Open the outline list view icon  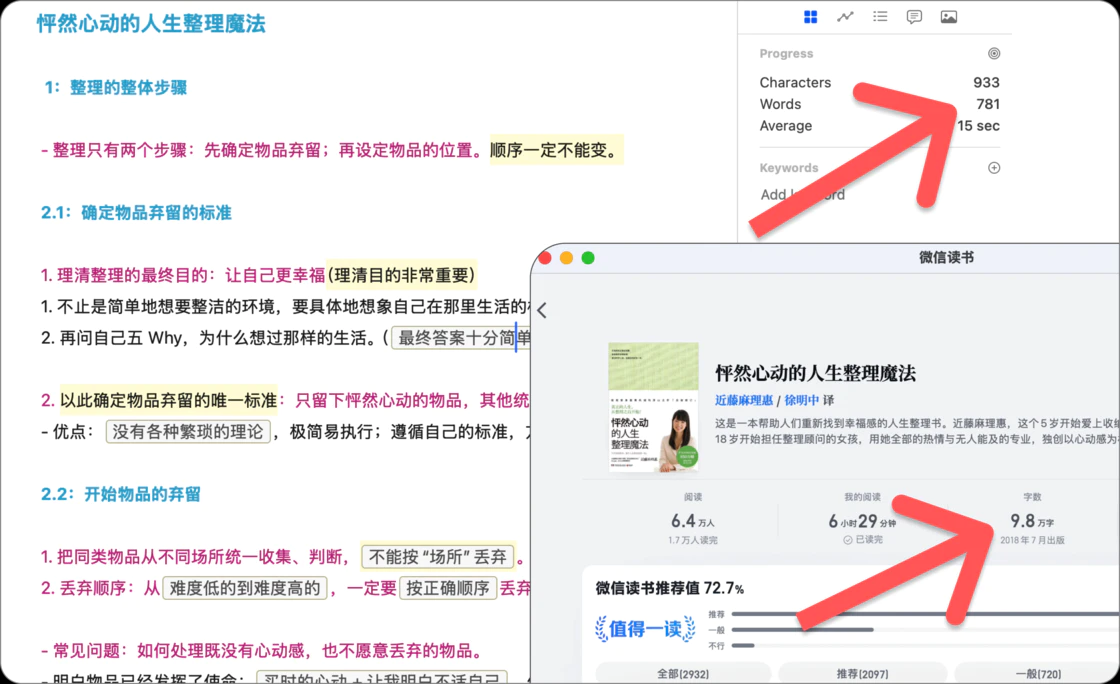click(879, 16)
